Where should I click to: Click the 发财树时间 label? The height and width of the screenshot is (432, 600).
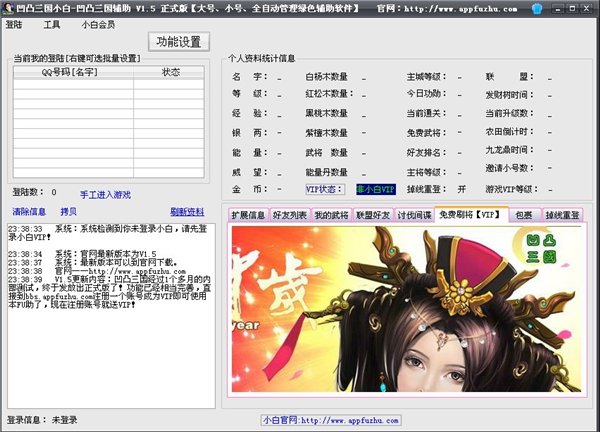(509, 95)
